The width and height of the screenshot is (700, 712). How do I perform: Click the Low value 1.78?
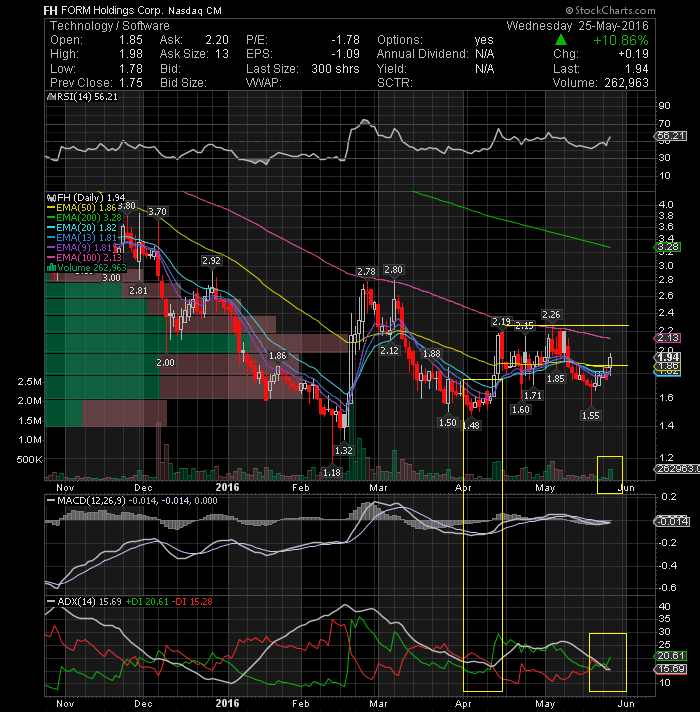[131, 69]
